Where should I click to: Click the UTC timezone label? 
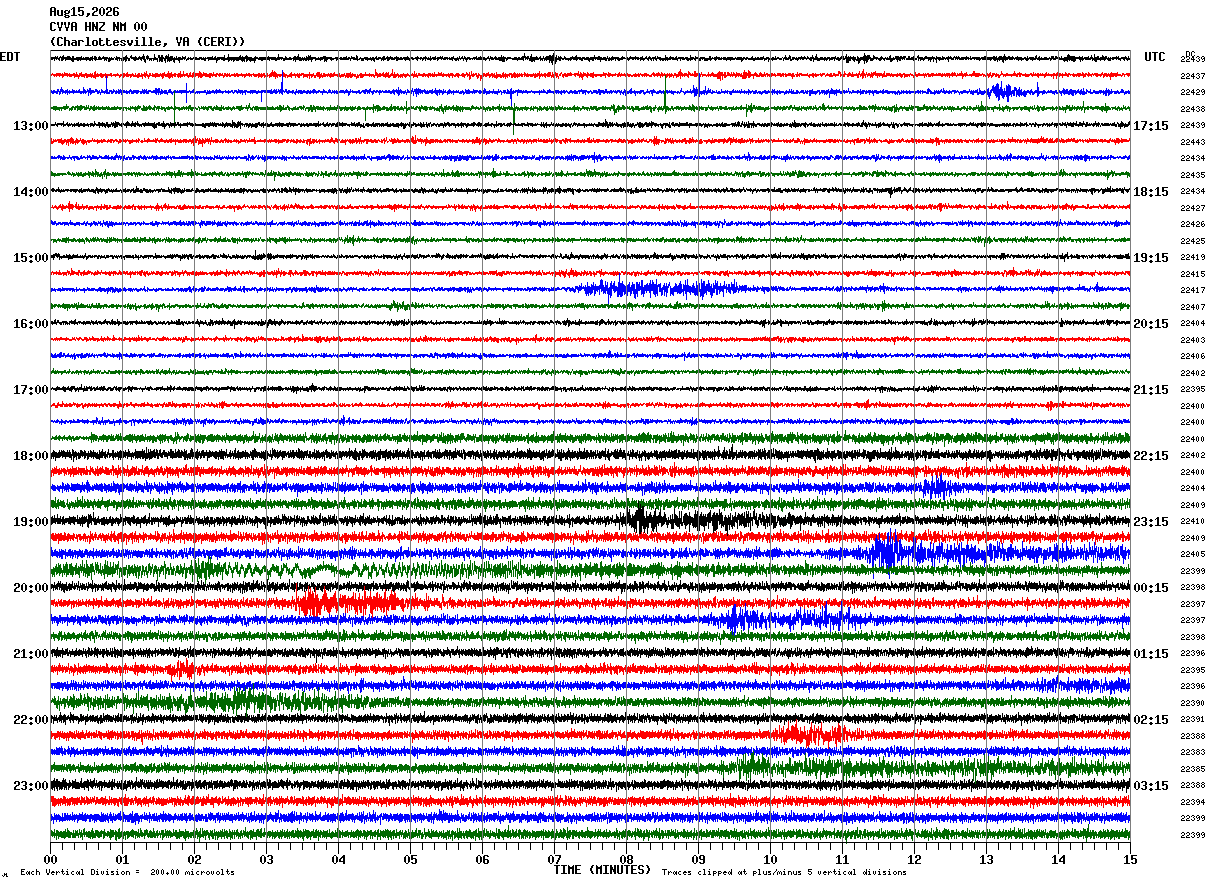click(1155, 57)
